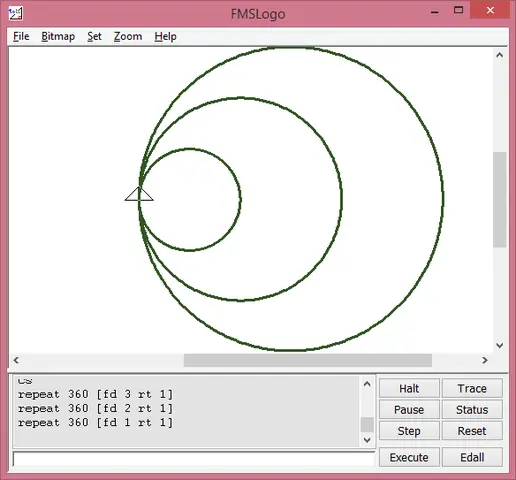Open the Help menu
Viewport: 516px width, 480px height.
(x=165, y=36)
